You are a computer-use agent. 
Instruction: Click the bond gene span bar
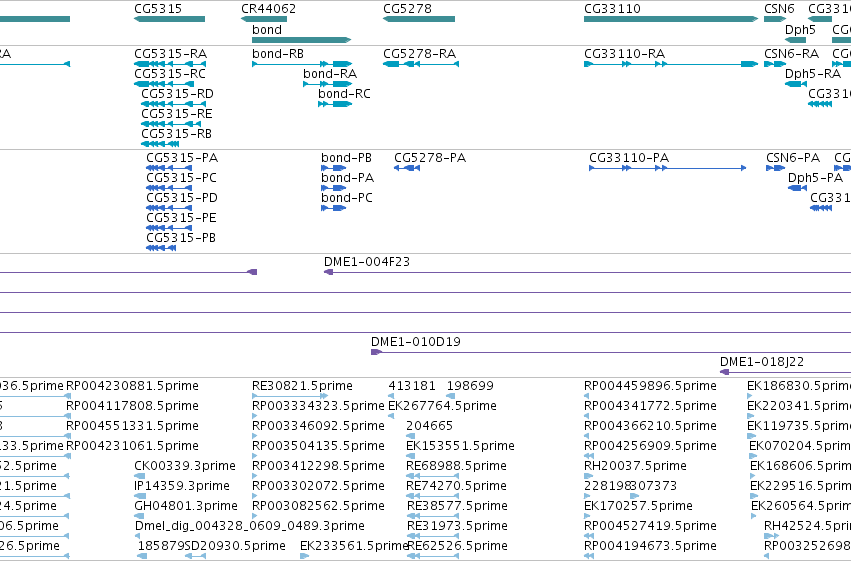[x=301, y=40]
